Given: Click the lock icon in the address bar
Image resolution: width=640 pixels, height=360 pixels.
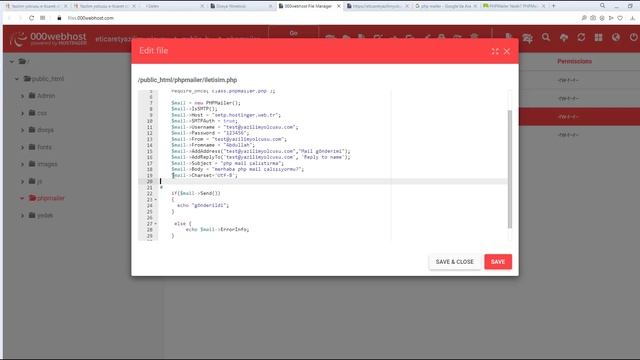Looking at the screenshot, I should tap(59, 18).
